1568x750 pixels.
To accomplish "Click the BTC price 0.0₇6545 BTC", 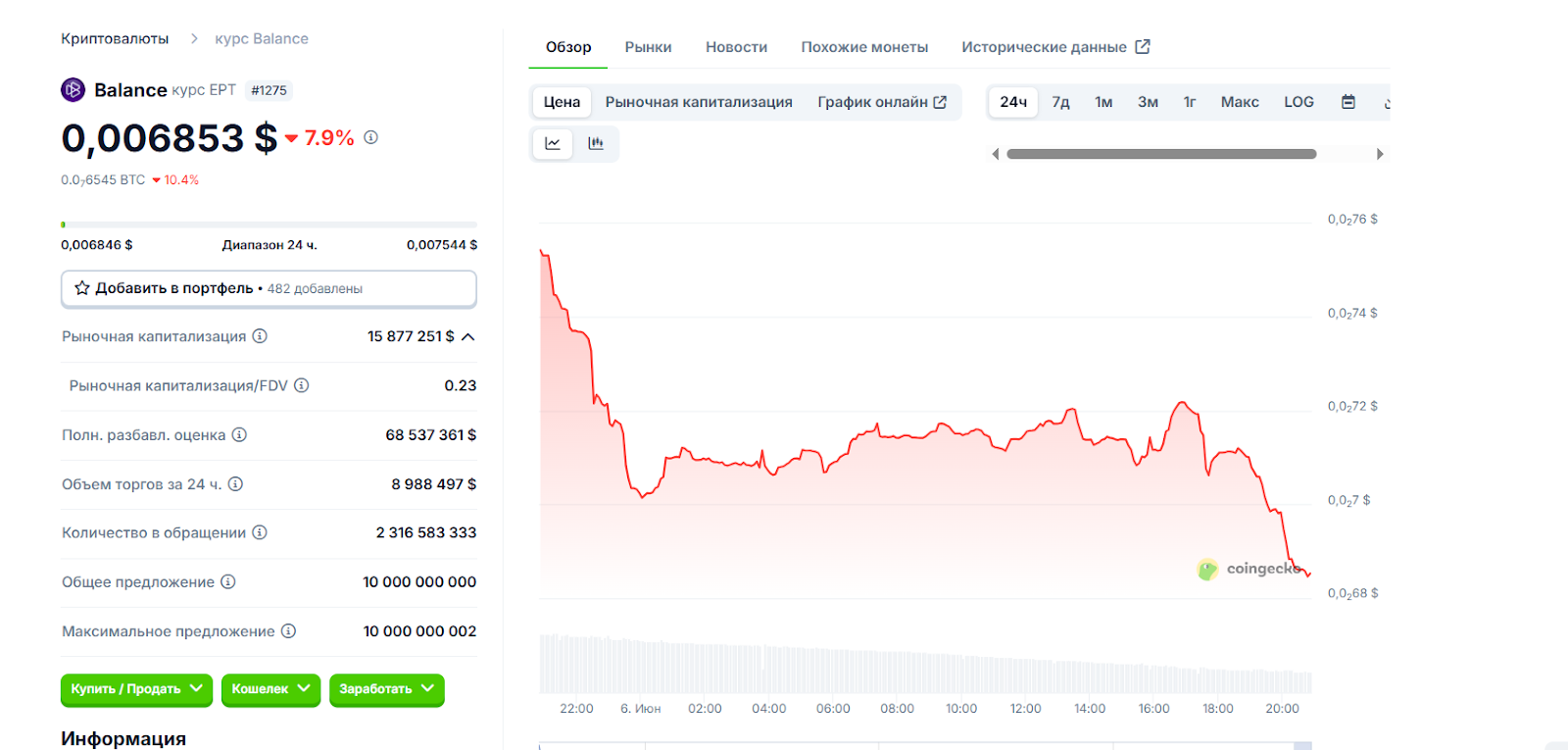I will pyautogui.click(x=103, y=180).
